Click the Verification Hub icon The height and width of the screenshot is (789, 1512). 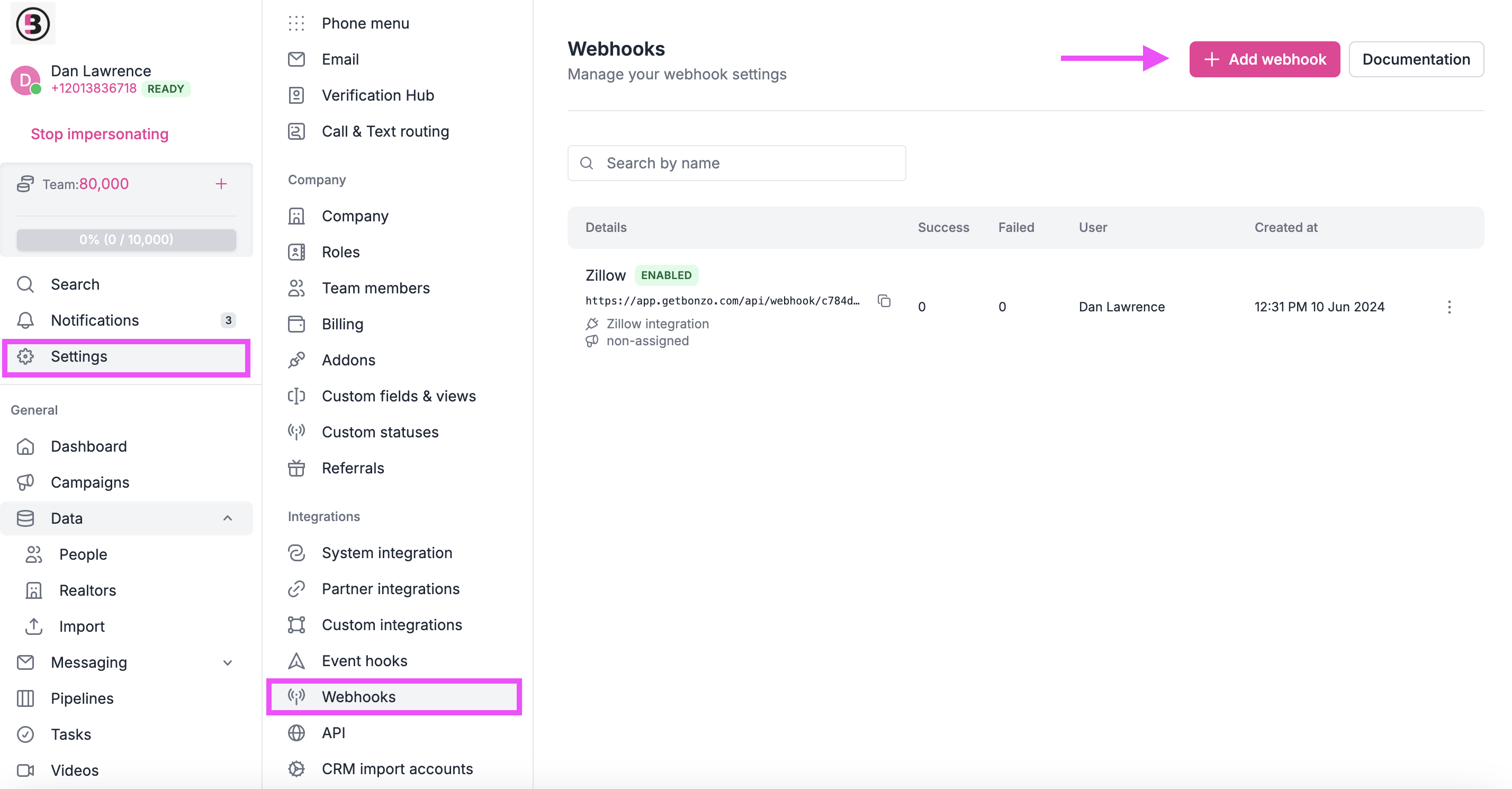point(296,95)
